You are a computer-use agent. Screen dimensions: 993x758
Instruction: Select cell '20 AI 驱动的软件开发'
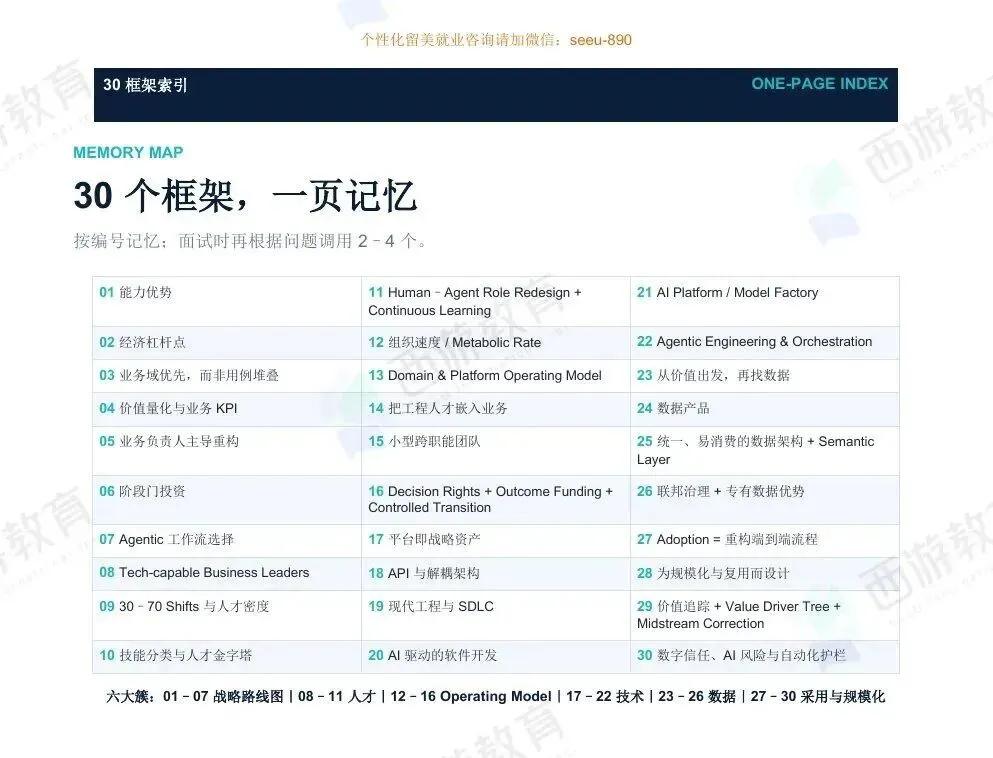[x=496, y=656]
